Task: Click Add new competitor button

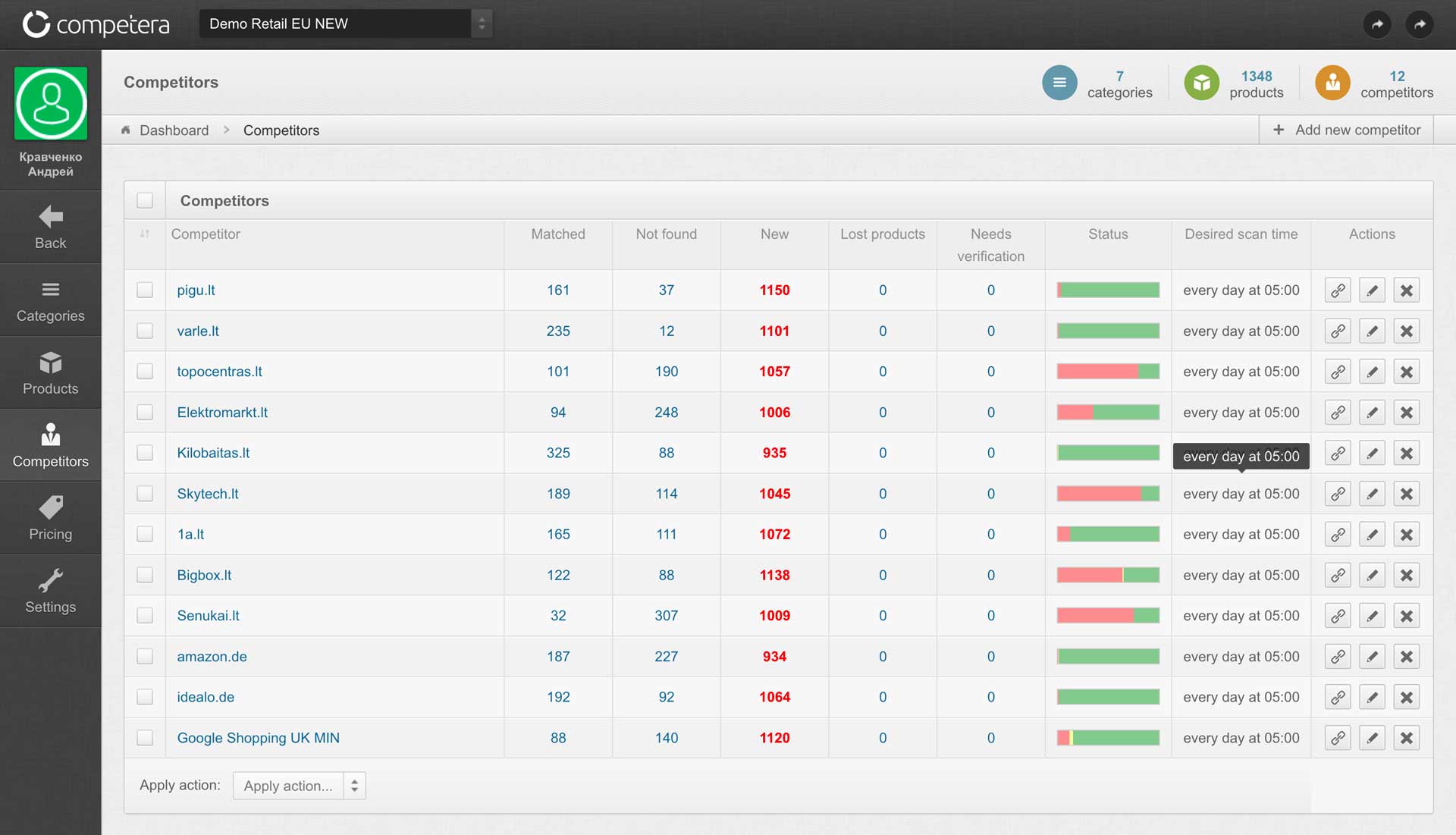Action: pos(1346,130)
